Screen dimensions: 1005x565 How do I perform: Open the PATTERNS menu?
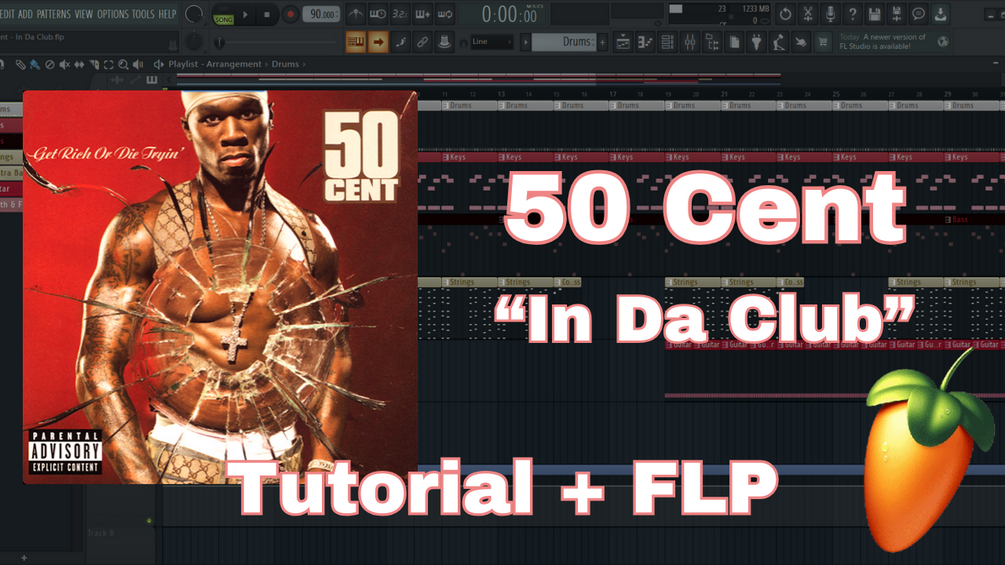pyautogui.click(x=54, y=13)
